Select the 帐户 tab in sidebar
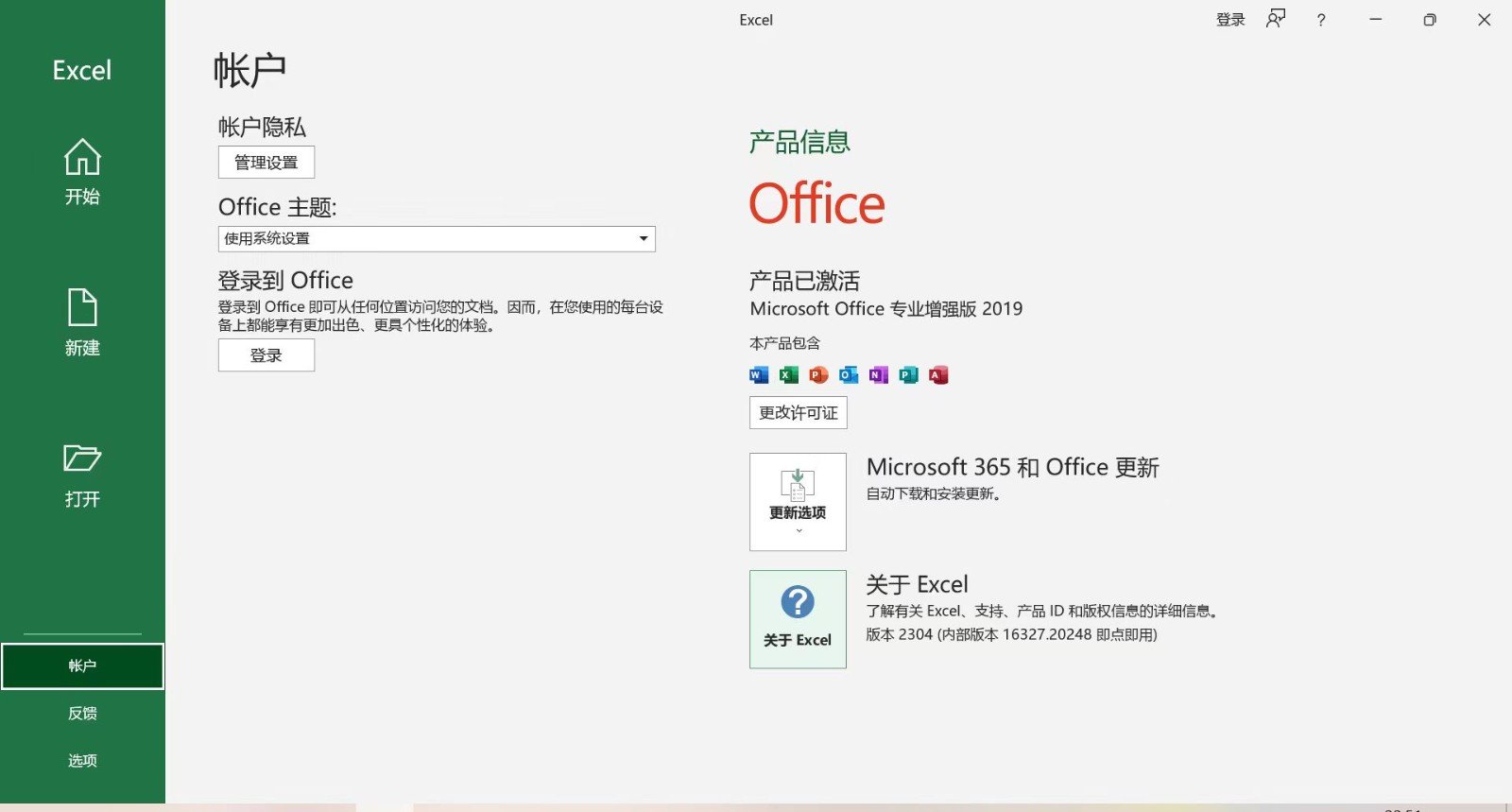This screenshot has width=1512, height=812. pos(82,666)
